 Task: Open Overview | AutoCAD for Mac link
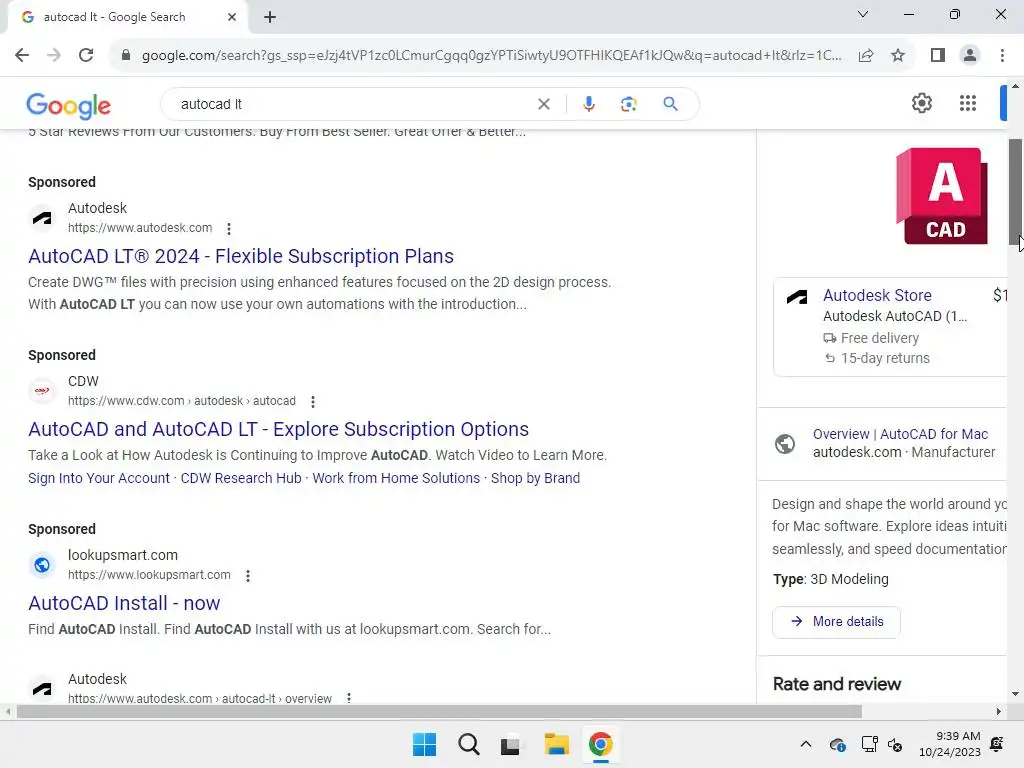(x=900, y=434)
